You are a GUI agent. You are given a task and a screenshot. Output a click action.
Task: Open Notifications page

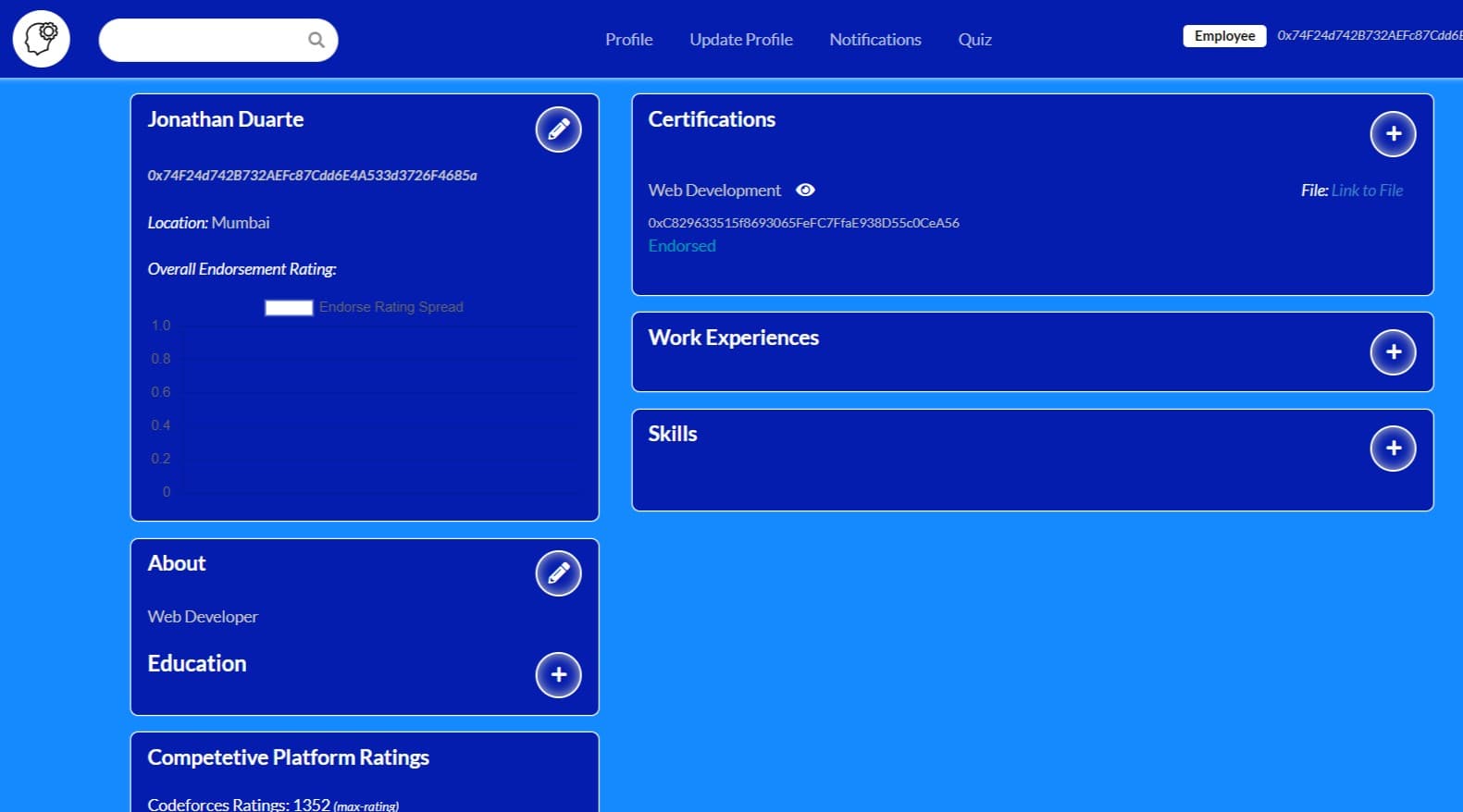(x=875, y=40)
